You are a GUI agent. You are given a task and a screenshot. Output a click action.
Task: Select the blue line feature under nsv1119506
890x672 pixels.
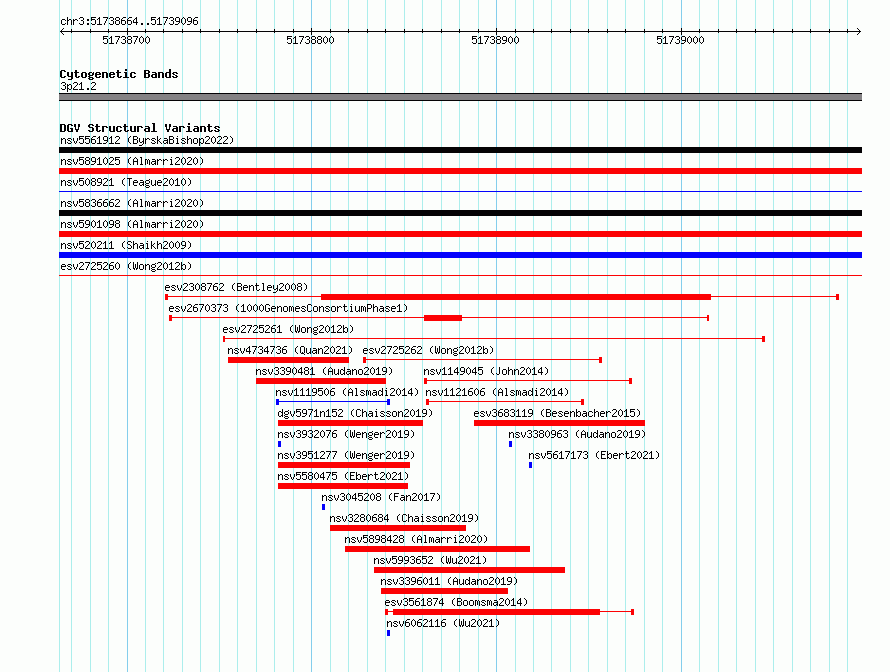[x=333, y=402]
